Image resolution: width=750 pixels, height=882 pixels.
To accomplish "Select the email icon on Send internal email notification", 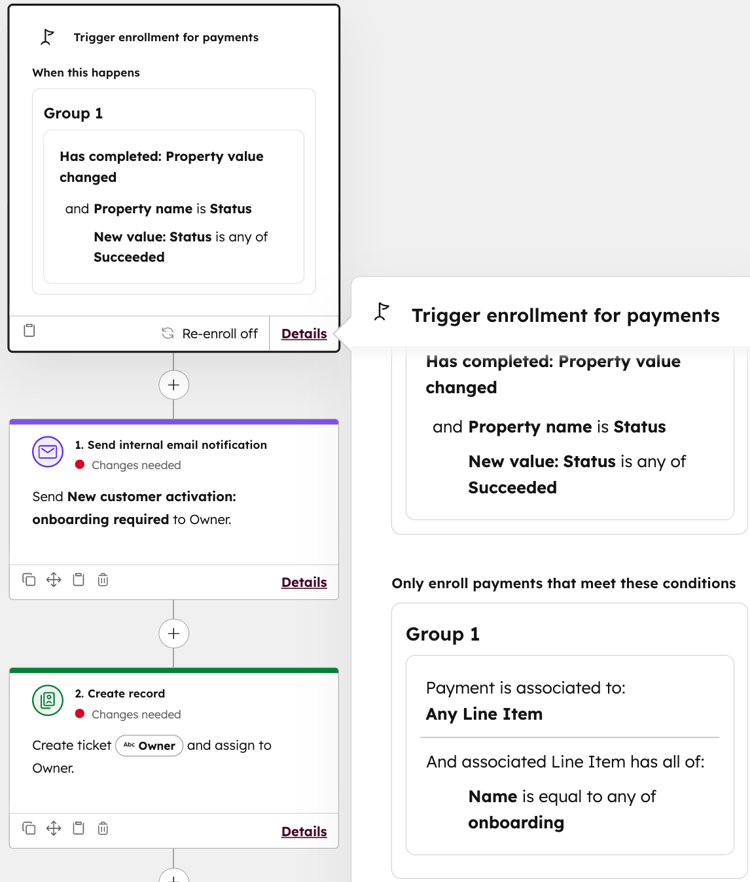I will (47, 452).
